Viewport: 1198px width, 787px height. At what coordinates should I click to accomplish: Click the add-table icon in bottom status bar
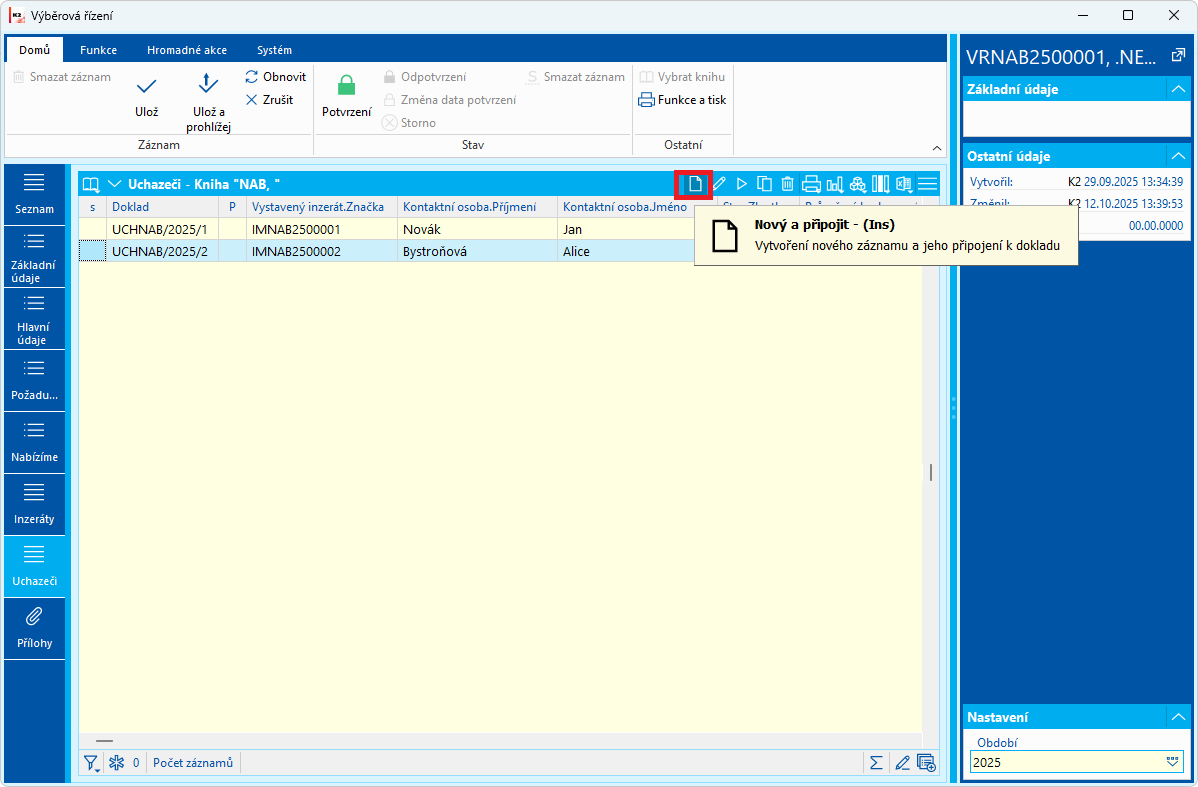pos(926,763)
